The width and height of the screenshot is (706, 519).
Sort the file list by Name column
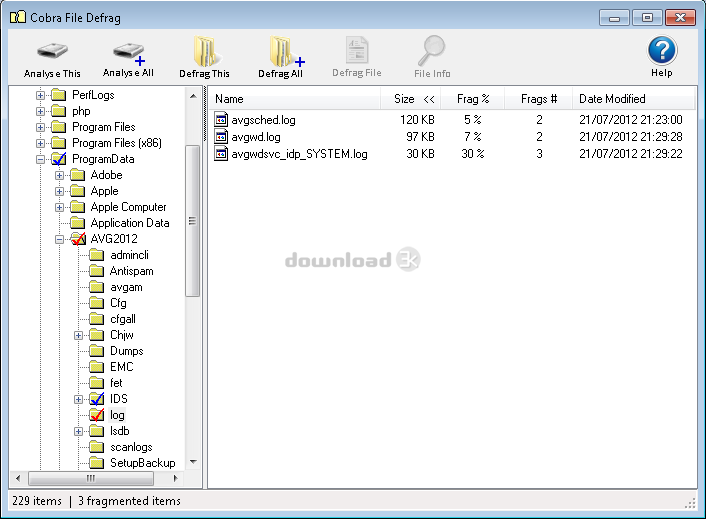pyautogui.click(x=295, y=99)
